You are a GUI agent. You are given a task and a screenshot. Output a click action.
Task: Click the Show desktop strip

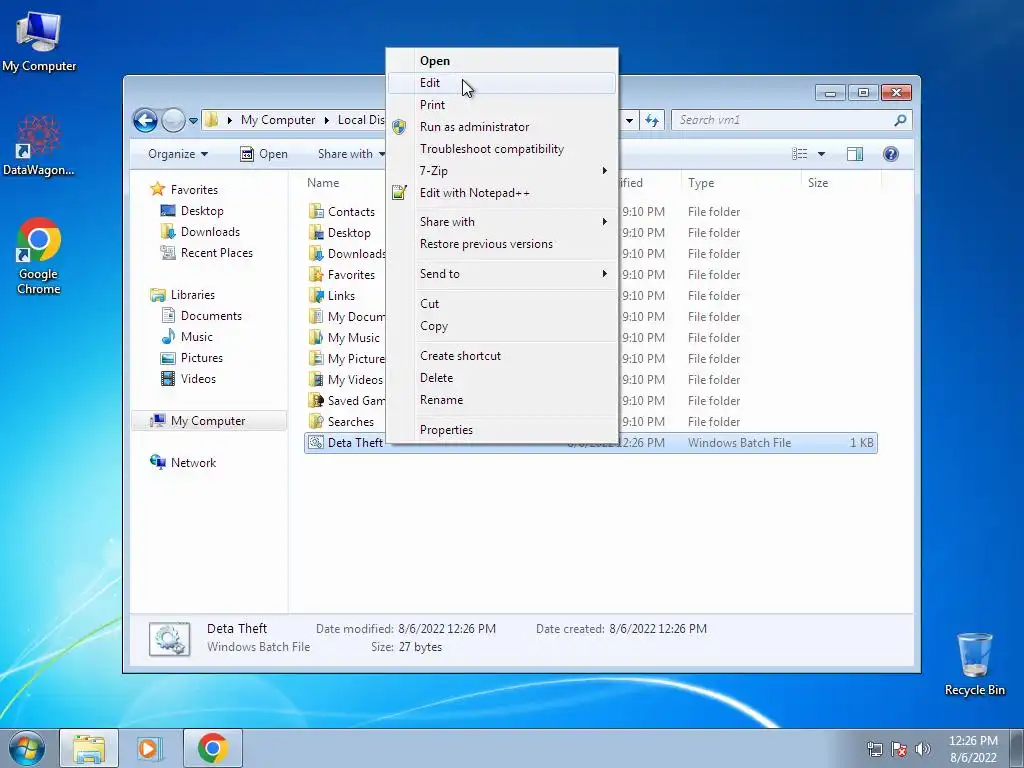coord(1017,748)
